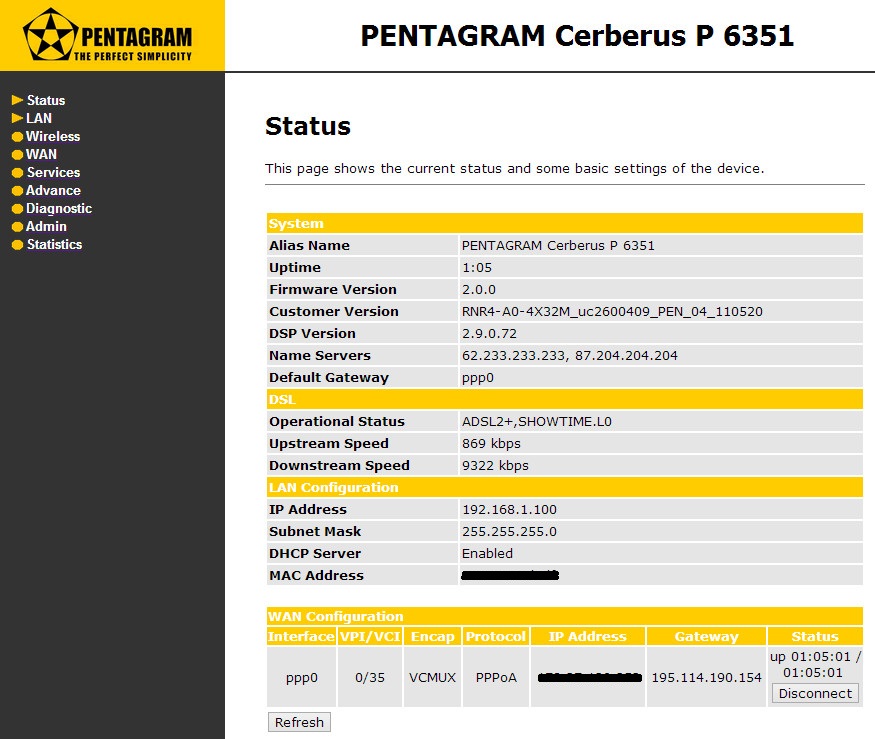This screenshot has width=875, height=739.
Task: Click Upstream Speed value 869 kbps
Action: click(x=491, y=444)
